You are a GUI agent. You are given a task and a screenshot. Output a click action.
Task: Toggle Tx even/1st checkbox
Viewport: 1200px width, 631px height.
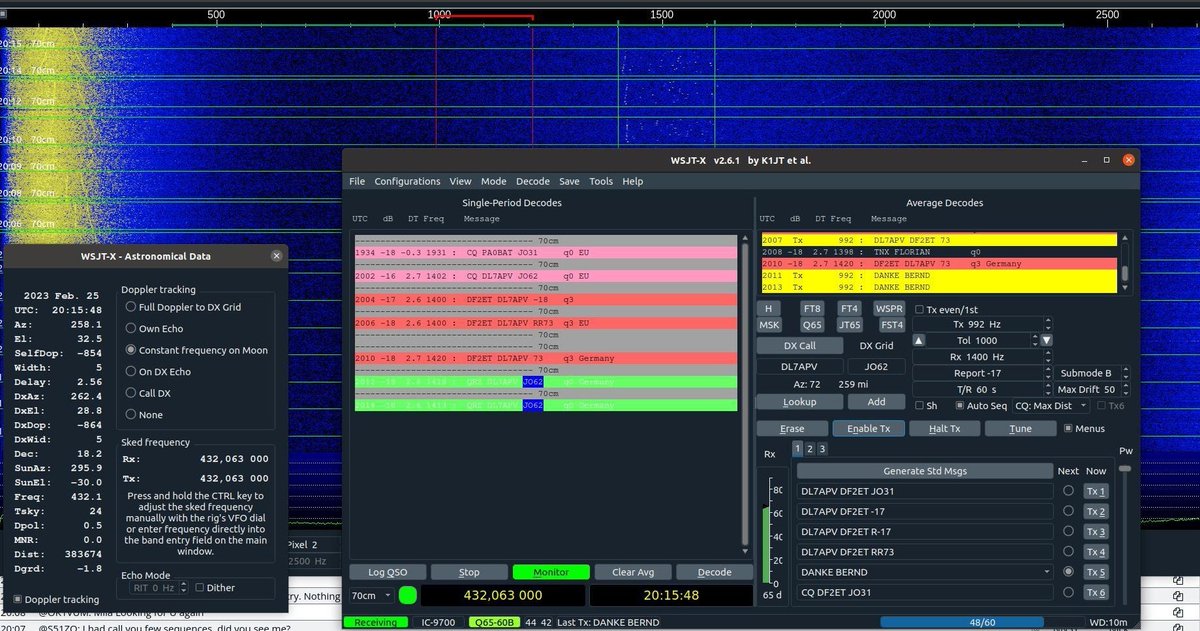[920, 309]
